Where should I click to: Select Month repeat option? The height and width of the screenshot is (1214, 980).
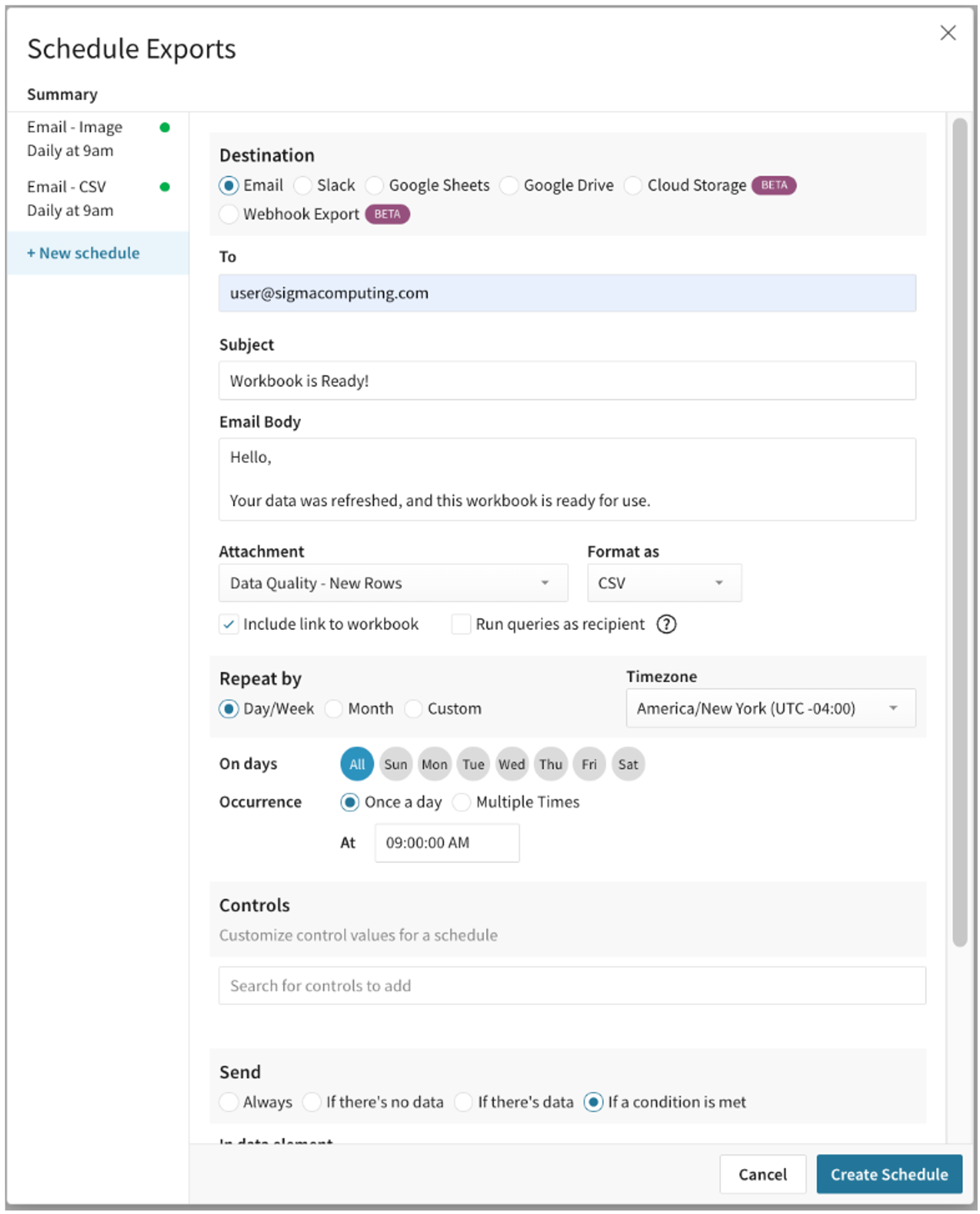334,708
